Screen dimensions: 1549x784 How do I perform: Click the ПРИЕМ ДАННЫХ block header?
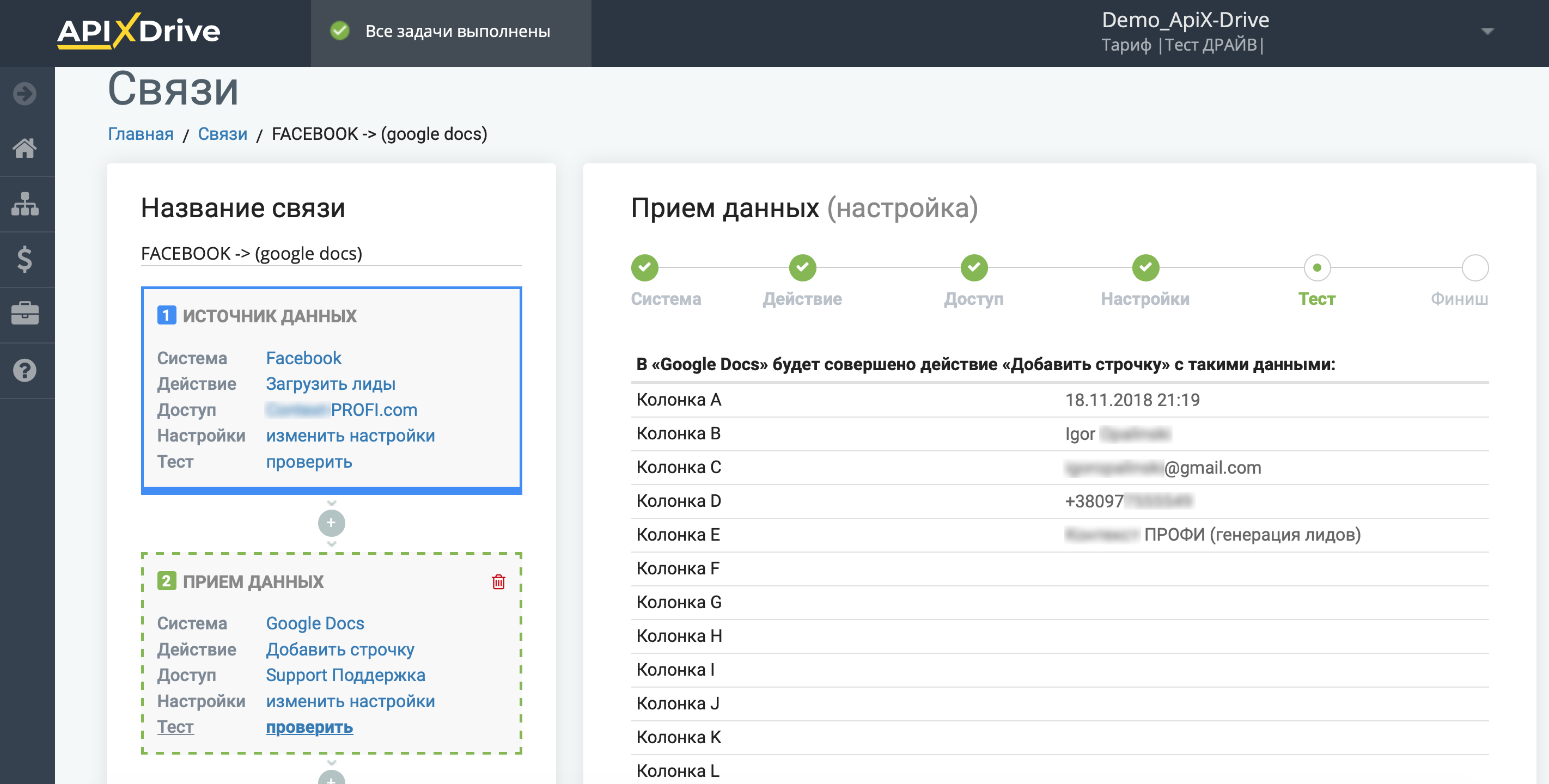(x=253, y=581)
